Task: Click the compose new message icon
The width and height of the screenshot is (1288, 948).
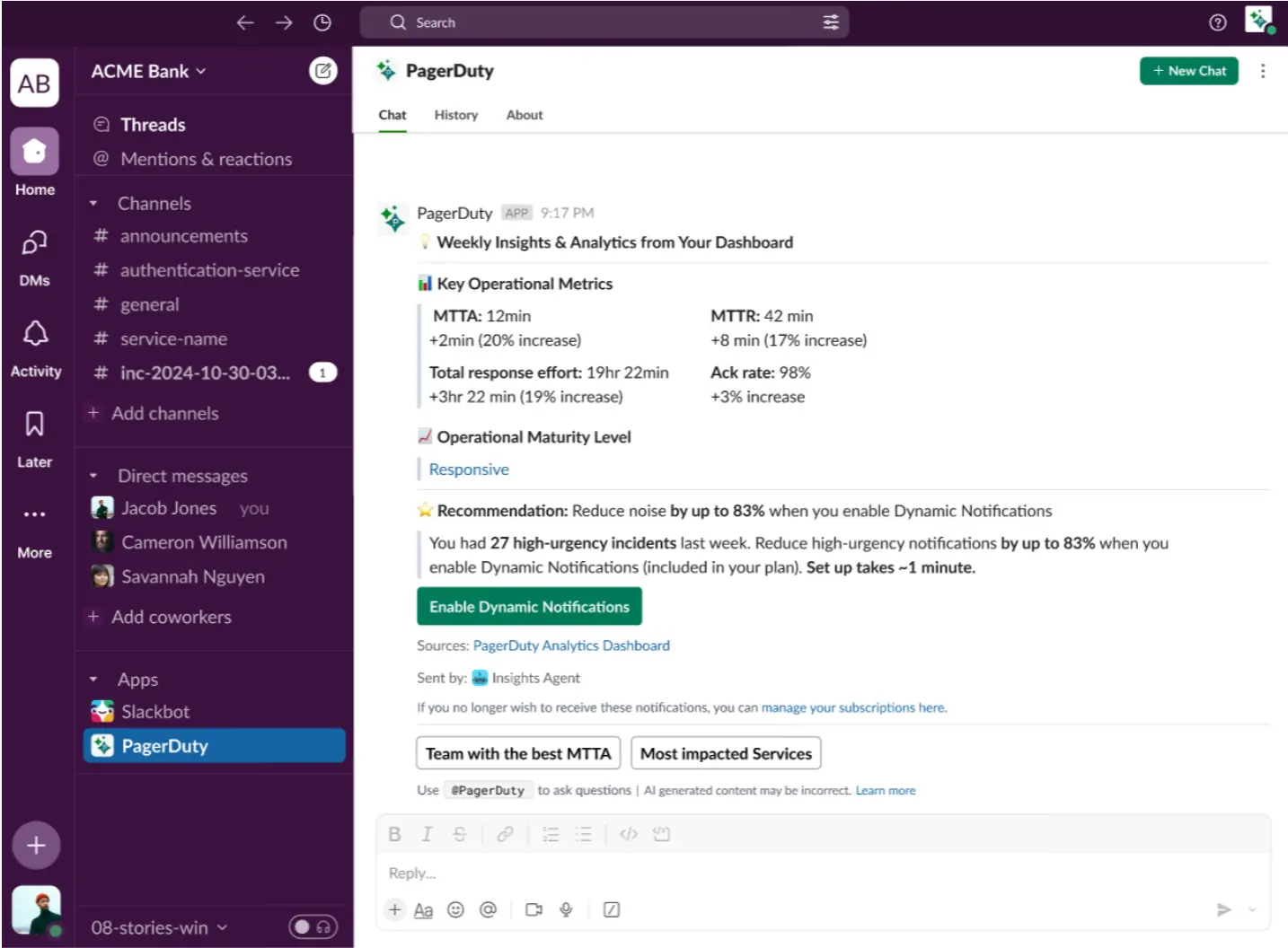Action: (322, 71)
